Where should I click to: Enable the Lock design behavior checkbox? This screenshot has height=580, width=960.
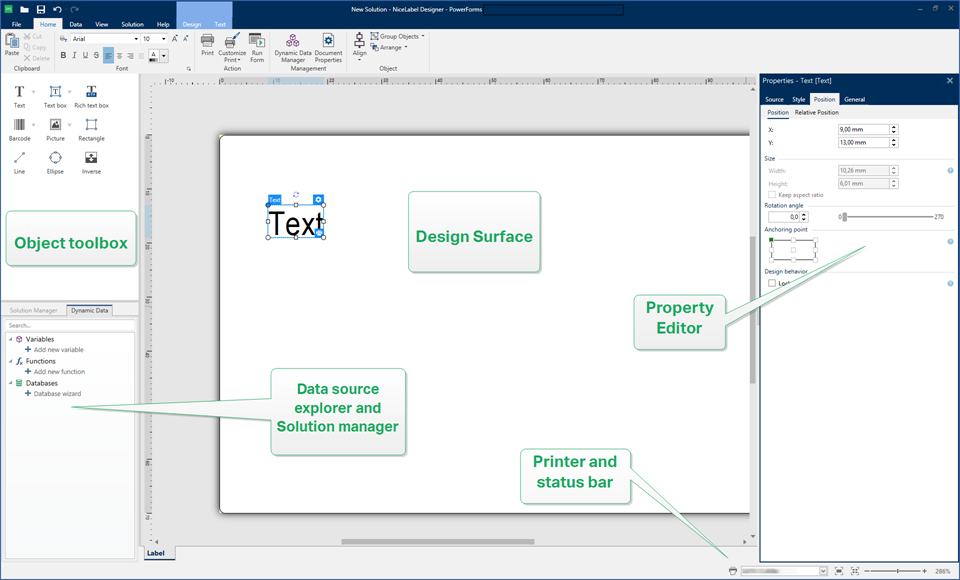772,283
